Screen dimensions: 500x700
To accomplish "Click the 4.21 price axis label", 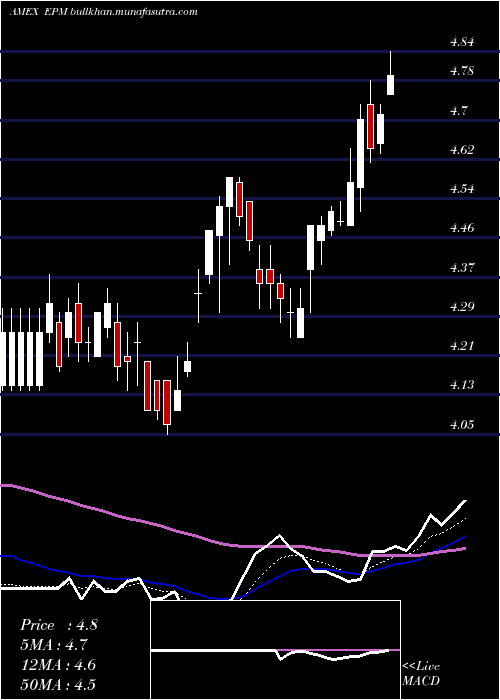I will [462, 346].
